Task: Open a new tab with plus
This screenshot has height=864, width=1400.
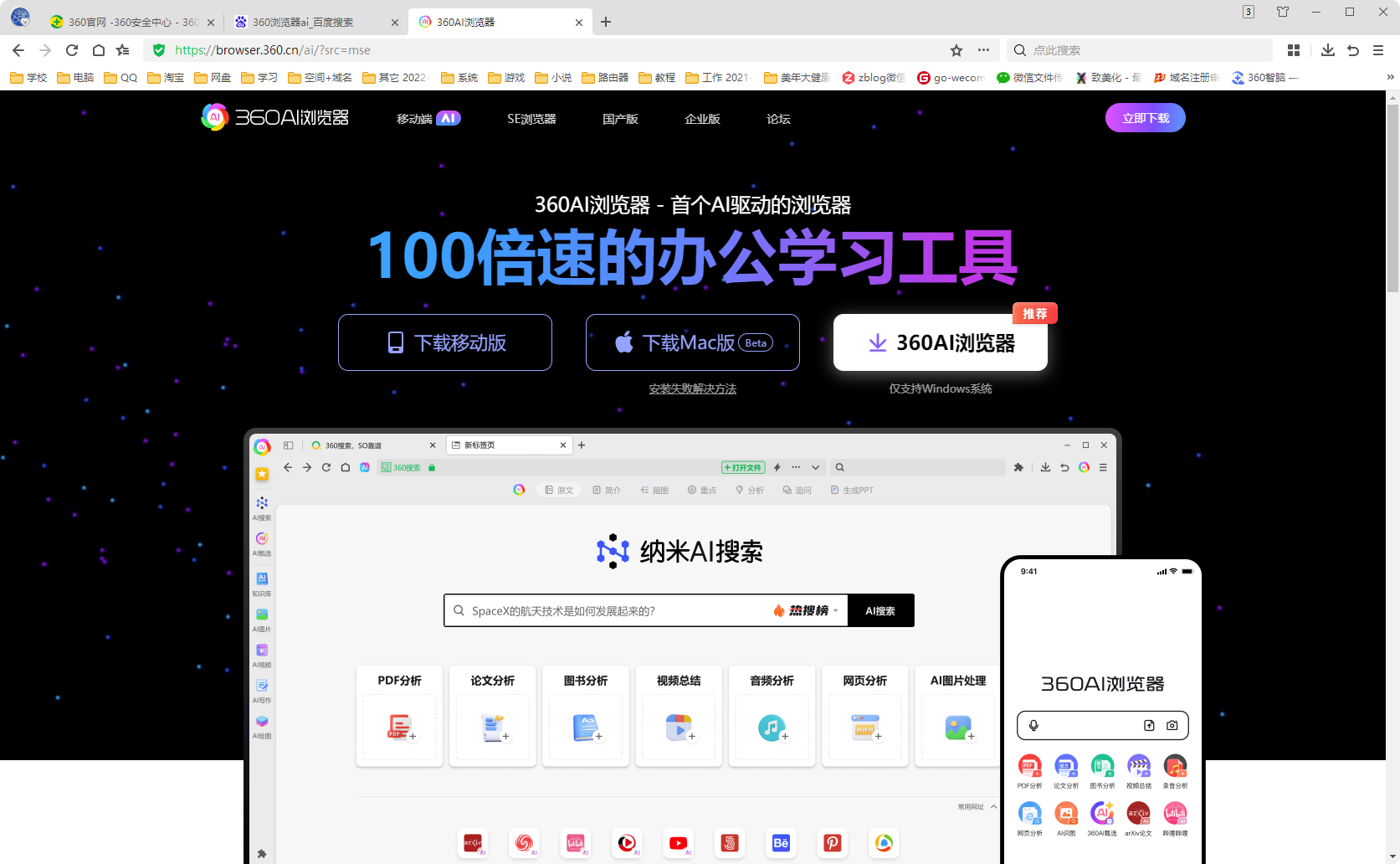Action: pyautogui.click(x=606, y=22)
